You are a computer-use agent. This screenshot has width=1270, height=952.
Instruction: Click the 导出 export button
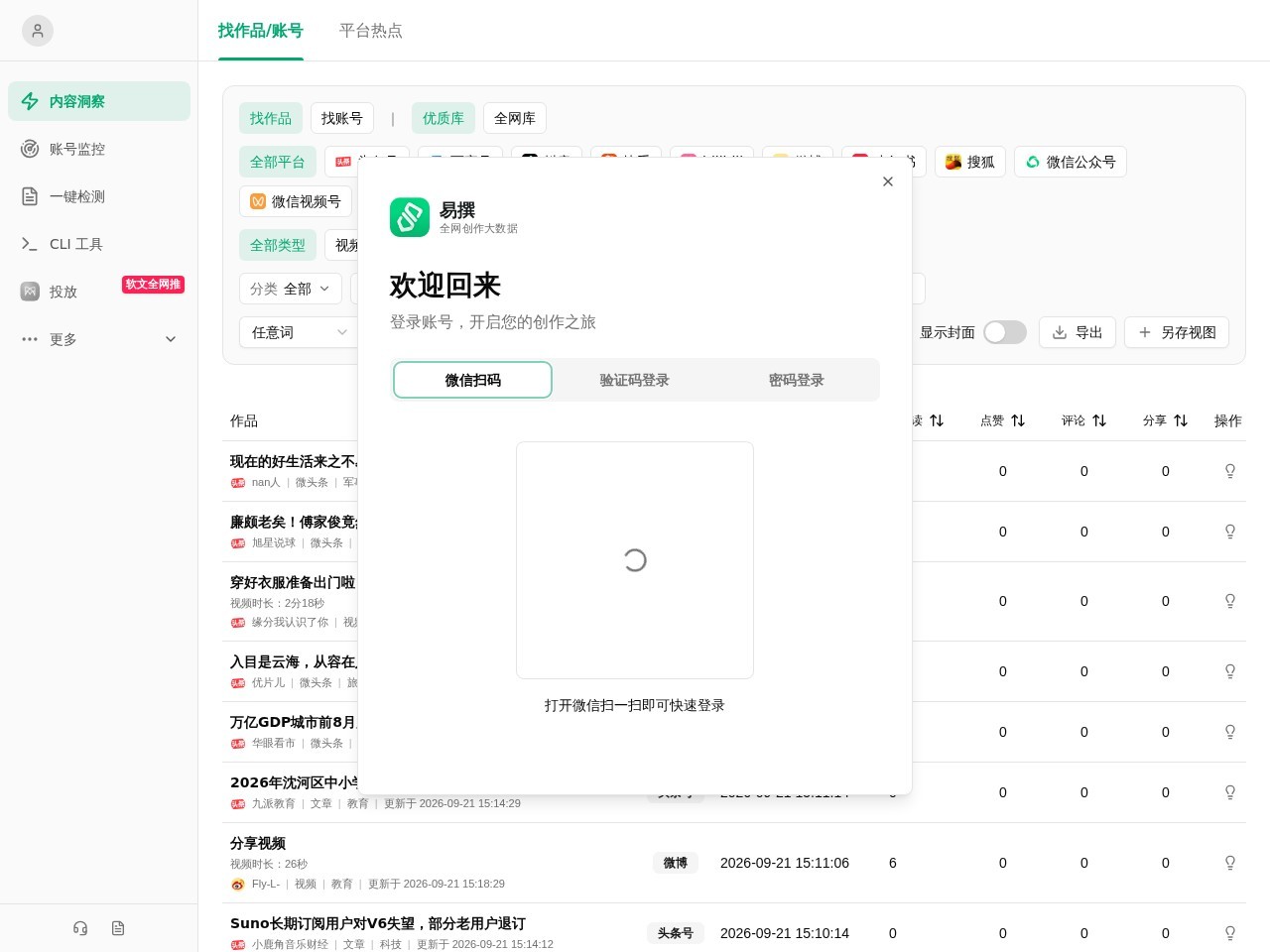[x=1078, y=332]
